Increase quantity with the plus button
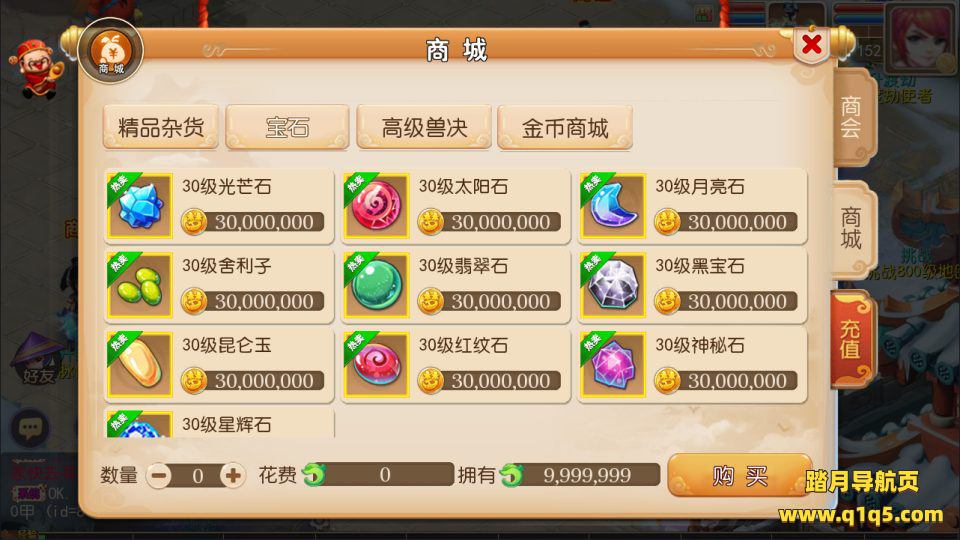The image size is (960, 540). pyautogui.click(x=233, y=475)
